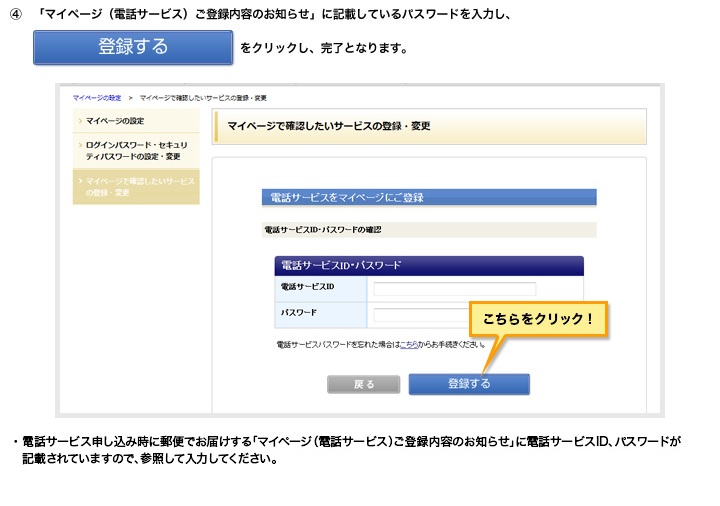
Task: Click the 電話サービスID input field
Action: click(x=454, y=289)
